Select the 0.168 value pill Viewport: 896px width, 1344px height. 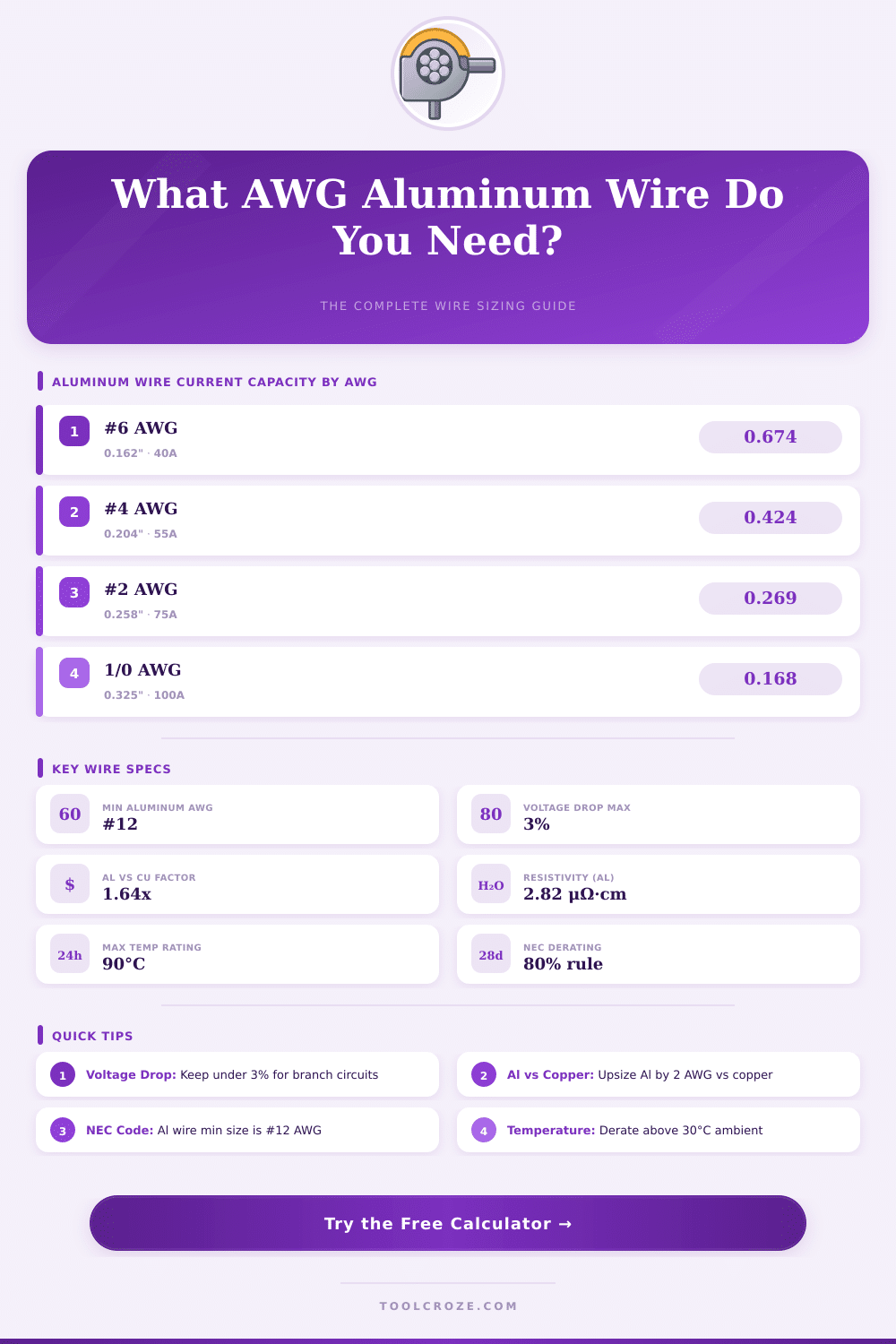point(770,679)
